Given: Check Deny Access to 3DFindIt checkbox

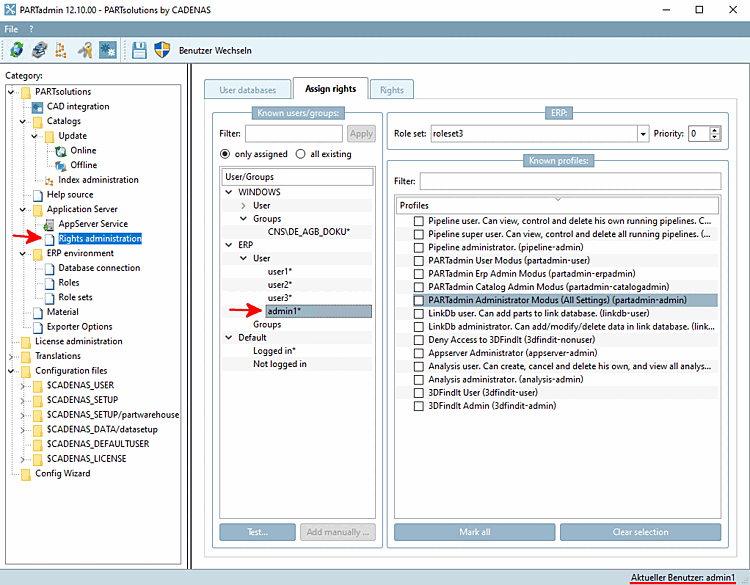Looking at the screenshot, I should [x=419, y=340].
